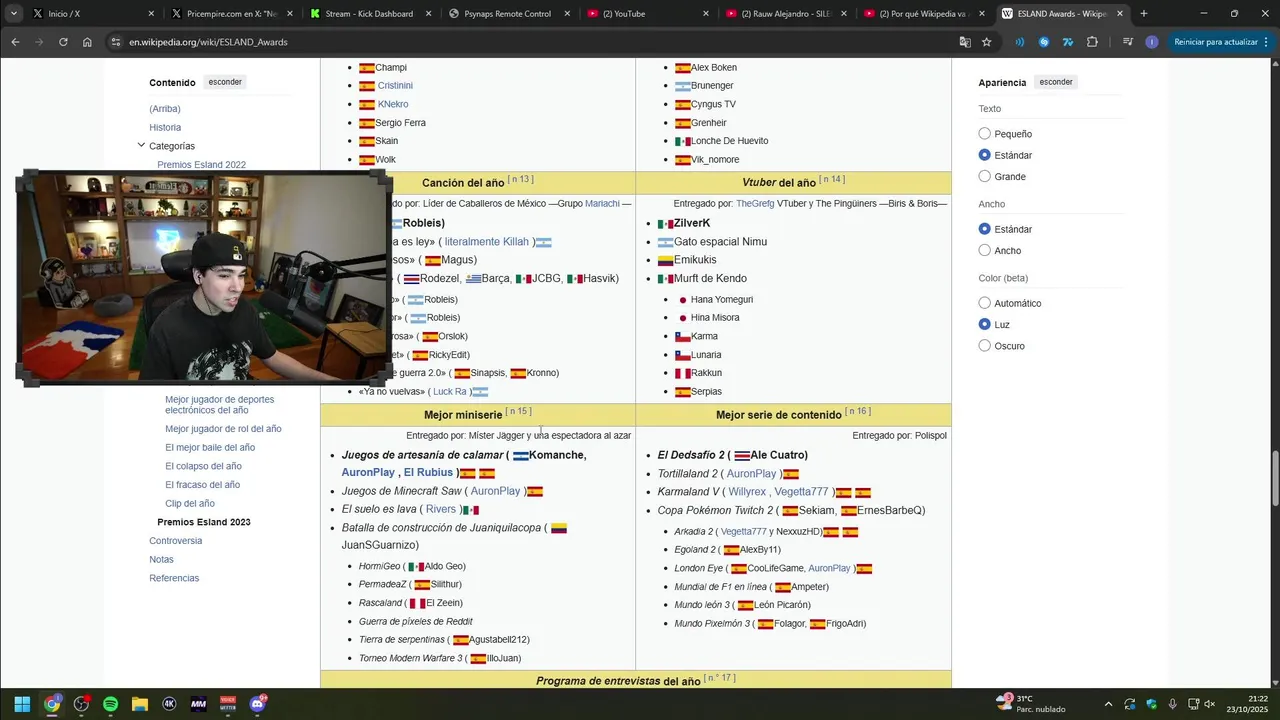Switch to Inicio / X tab
The image size is (1280, 720).
[x=93, y=14]
